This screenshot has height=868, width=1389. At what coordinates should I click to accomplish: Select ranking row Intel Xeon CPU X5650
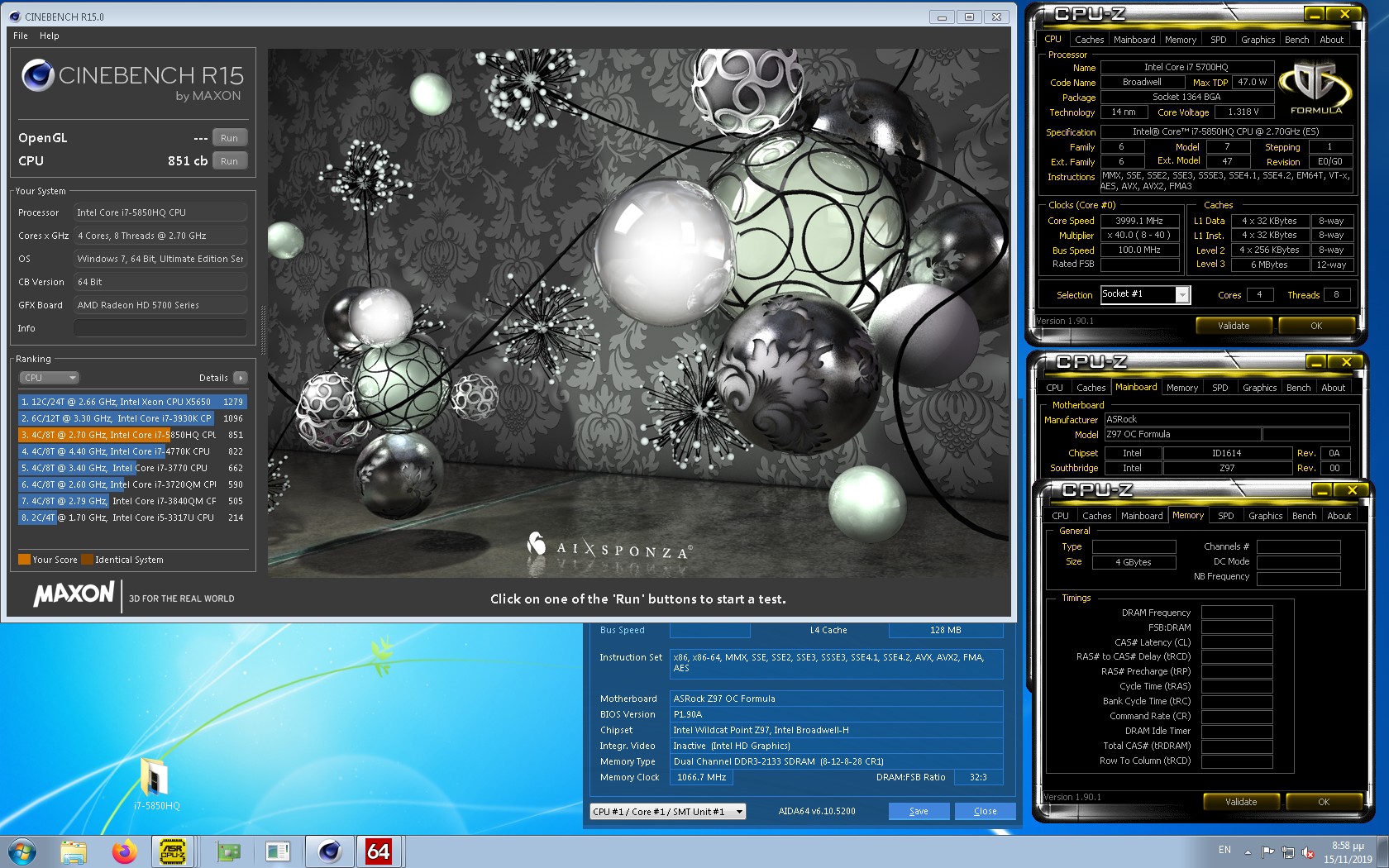(132, 402)
